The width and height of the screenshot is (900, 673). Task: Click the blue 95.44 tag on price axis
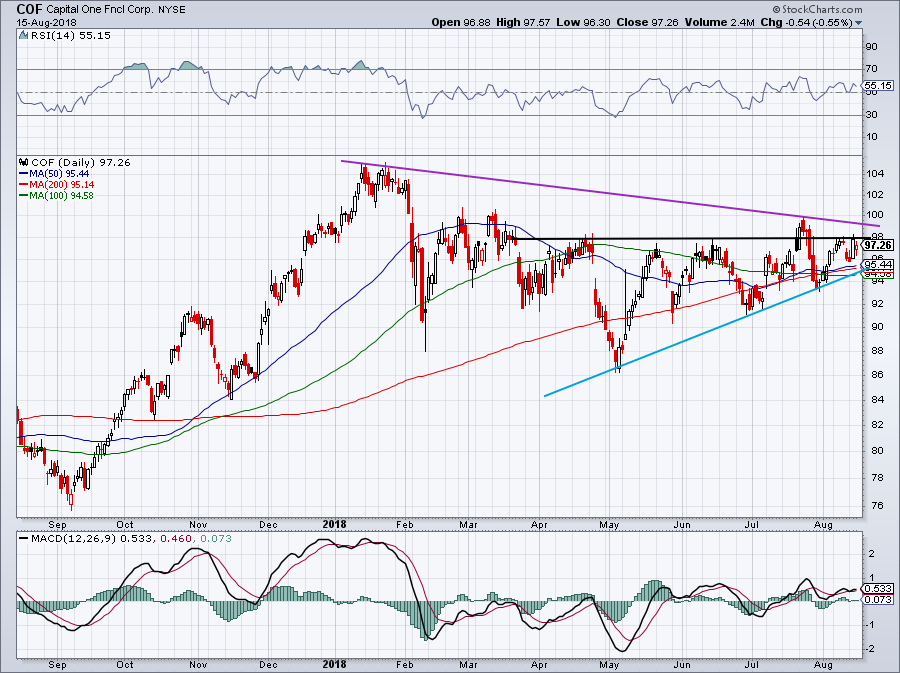pos(878,264)
